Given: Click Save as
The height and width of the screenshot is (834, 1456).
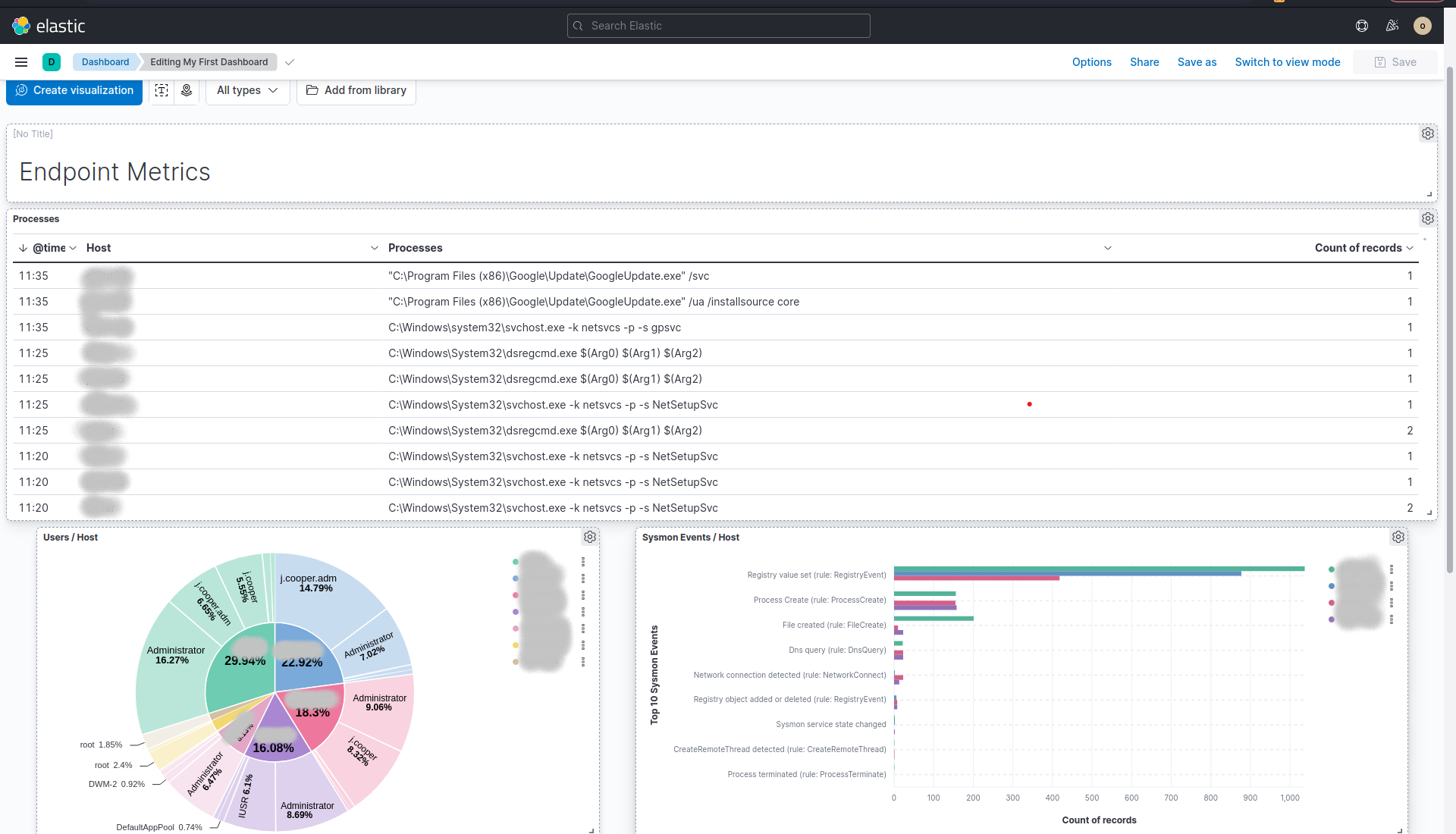Looking at the screenshot, I should click(1197, 62).
